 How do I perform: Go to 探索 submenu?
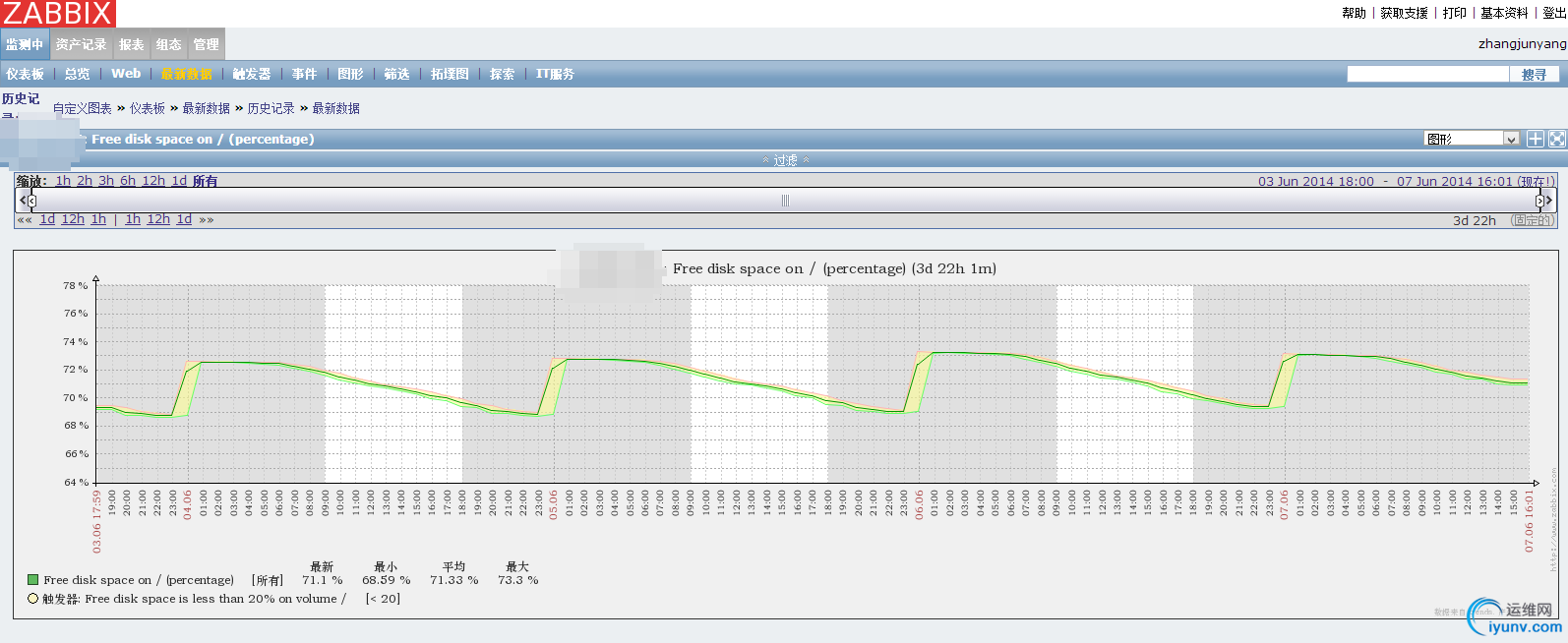coord(502,74)
